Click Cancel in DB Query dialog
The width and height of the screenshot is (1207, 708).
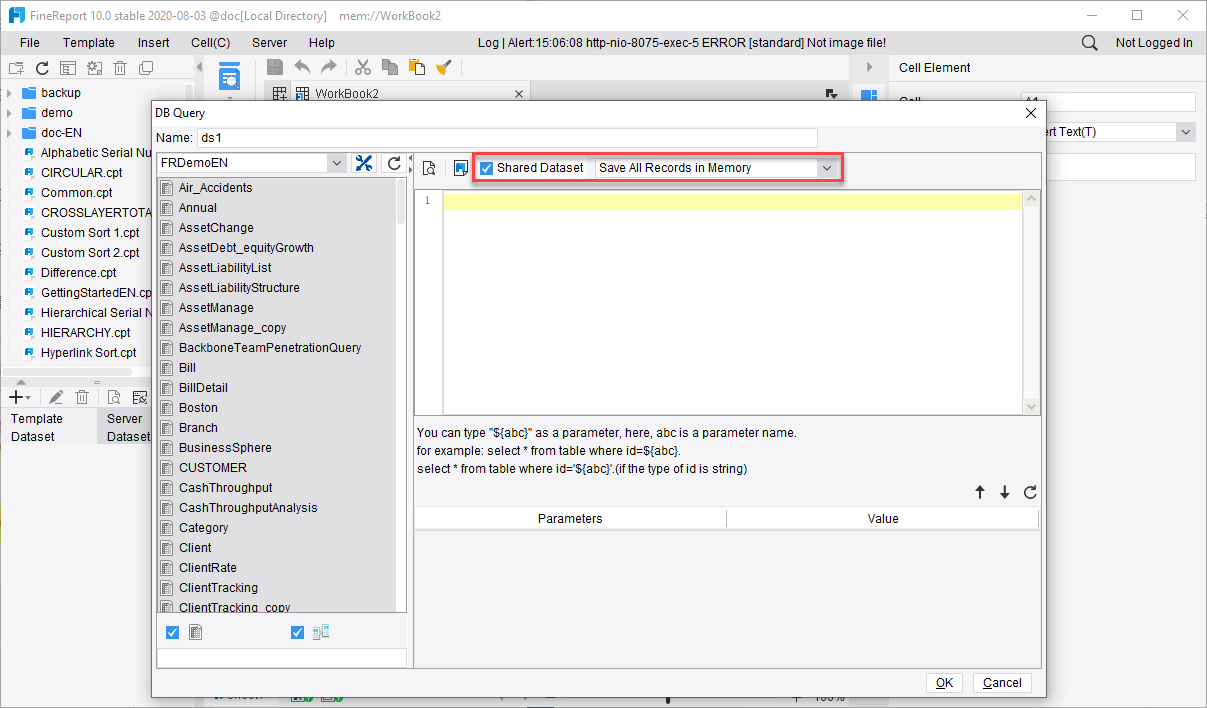(1002, 683)
